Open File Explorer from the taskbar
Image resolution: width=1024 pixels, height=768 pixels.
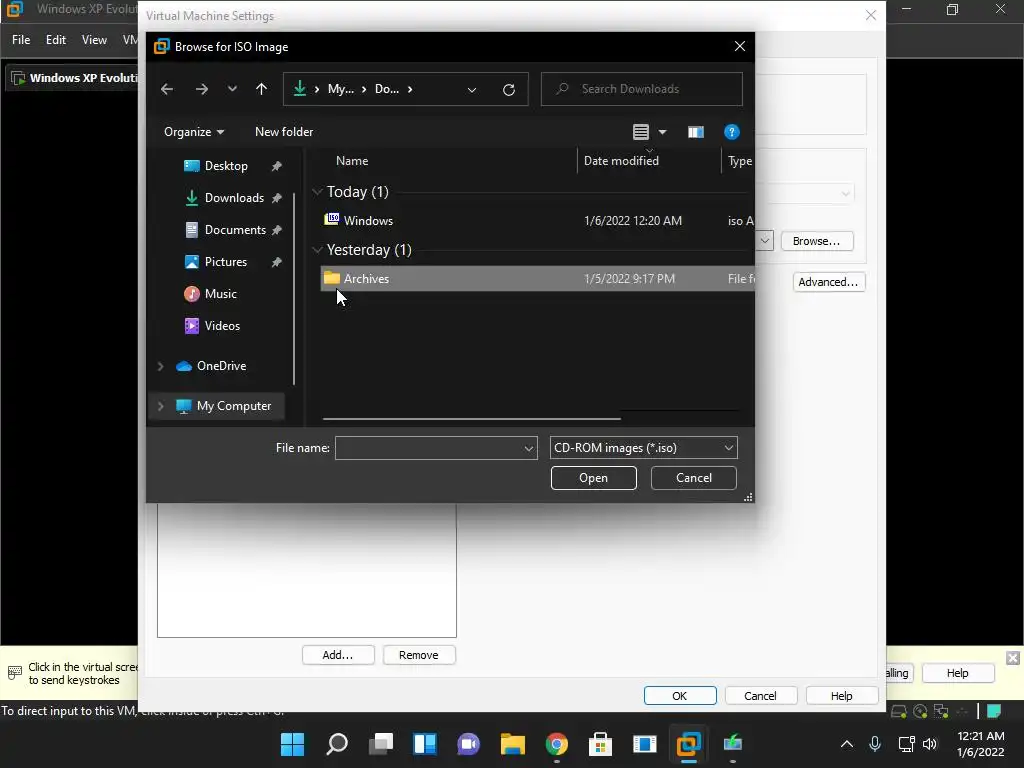coord(513,744)
